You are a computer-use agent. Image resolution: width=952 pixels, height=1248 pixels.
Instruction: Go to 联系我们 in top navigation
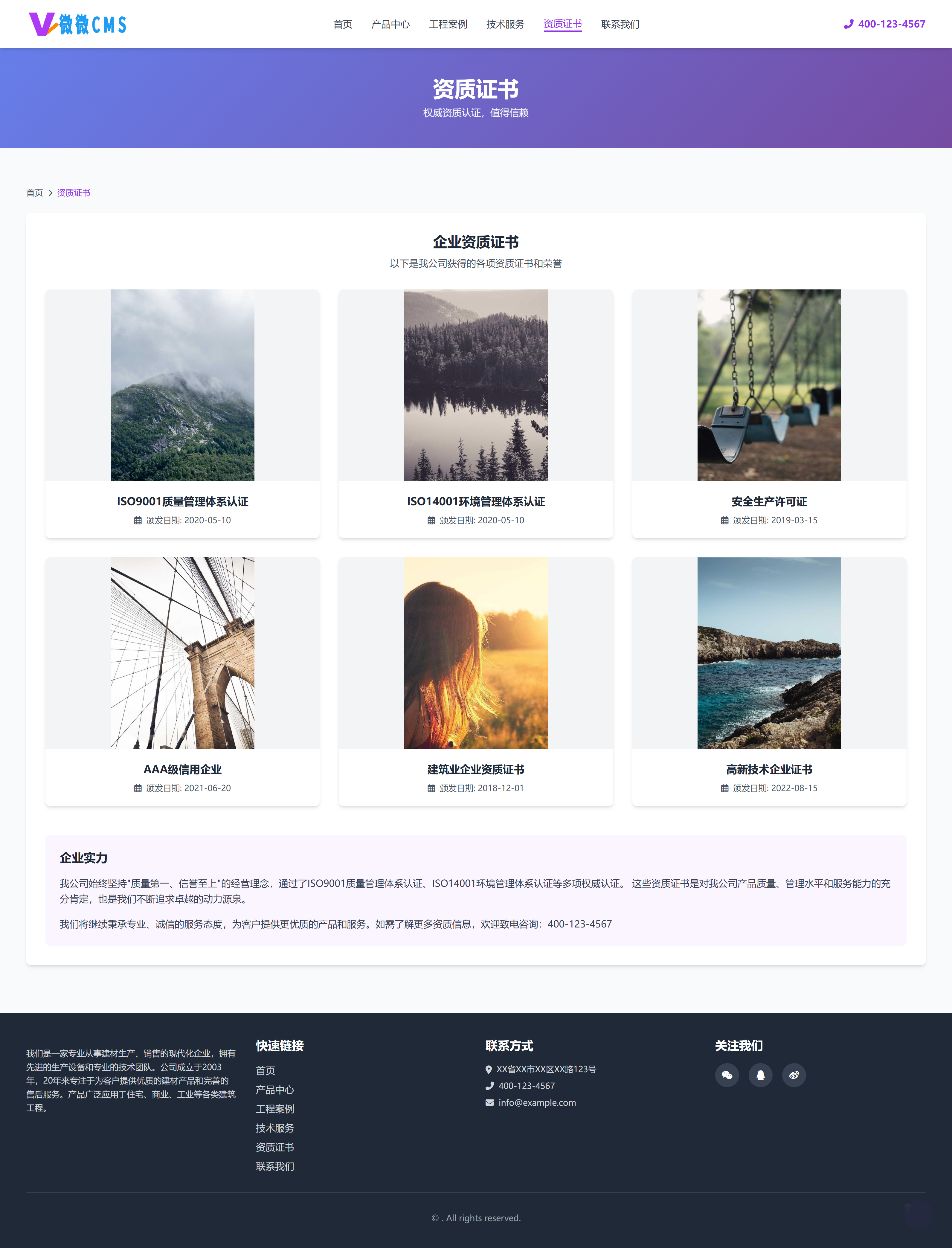(x=620, y=24)
